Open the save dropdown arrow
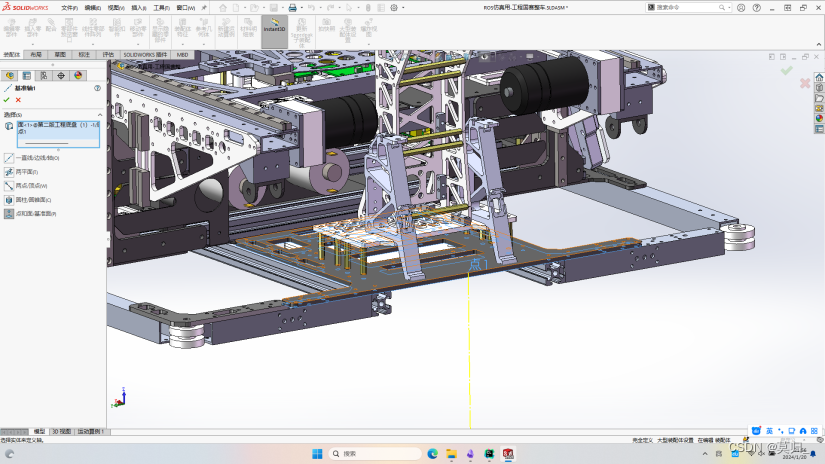 (283, 7)
